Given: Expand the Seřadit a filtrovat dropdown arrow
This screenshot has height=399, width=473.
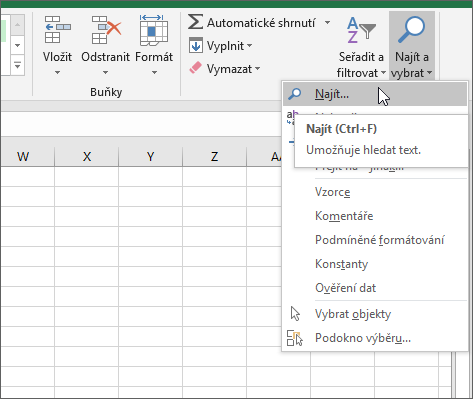Looking at the screenshot, I should (383, 72).
